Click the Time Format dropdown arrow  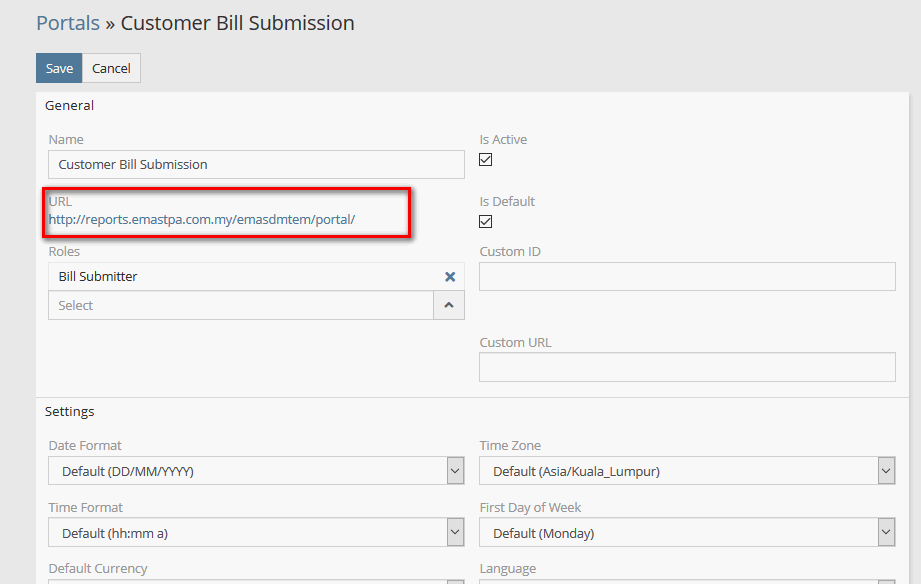pos(455,533)
